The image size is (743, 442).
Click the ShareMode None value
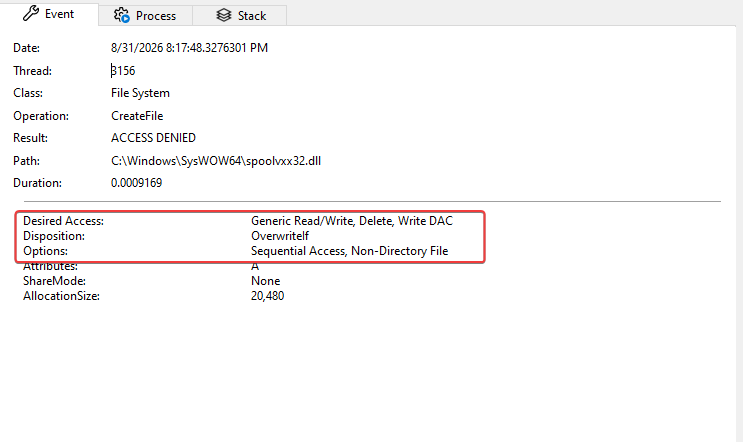point(266,281)
